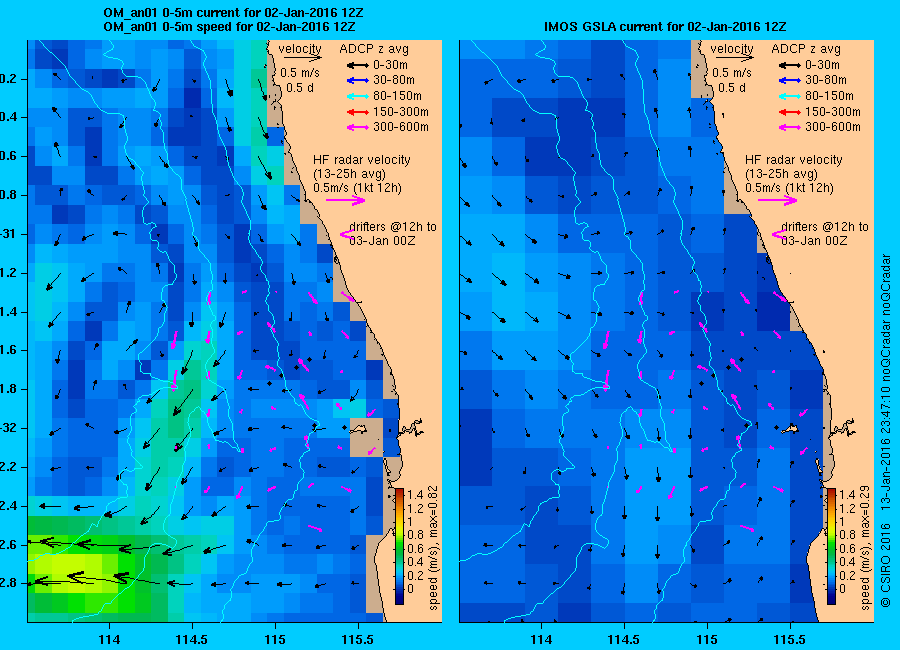
Task: Click 'drifters @12h to' text in left map
Action: [x=393, y=227]
